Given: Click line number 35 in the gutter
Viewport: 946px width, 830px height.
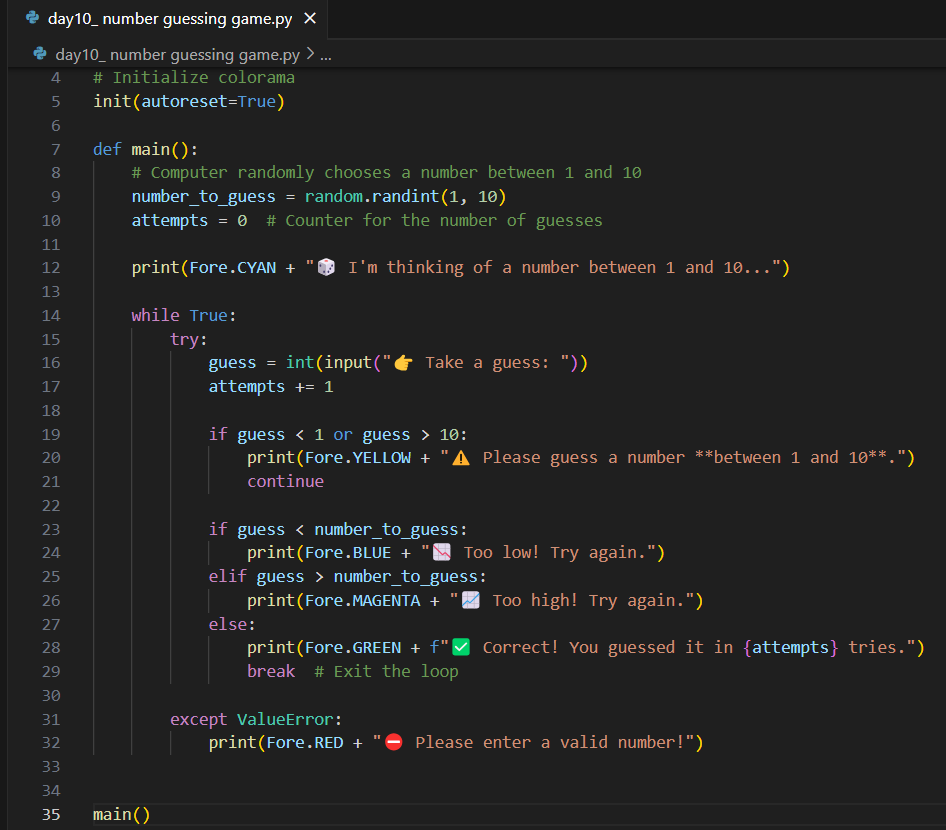Looking at the screenshot, I should pos(51,814).
